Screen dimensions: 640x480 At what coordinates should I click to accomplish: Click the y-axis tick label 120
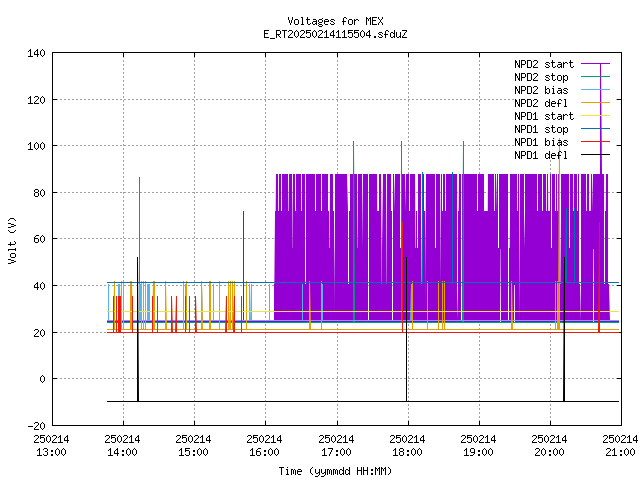pyautogui.click(x=36, y=100)
